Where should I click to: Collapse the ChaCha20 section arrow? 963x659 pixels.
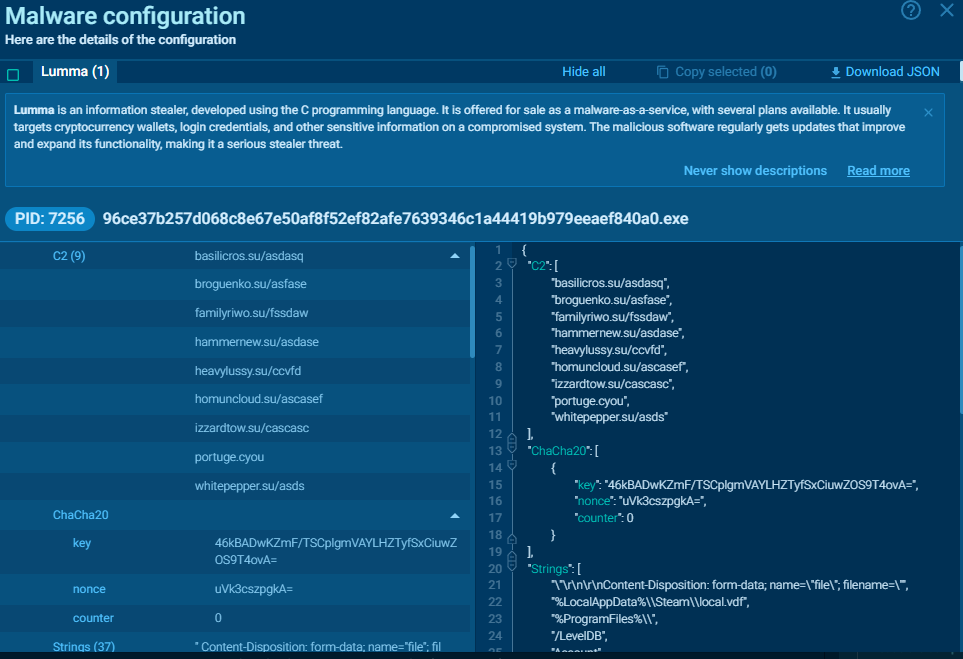coord(454,515)
